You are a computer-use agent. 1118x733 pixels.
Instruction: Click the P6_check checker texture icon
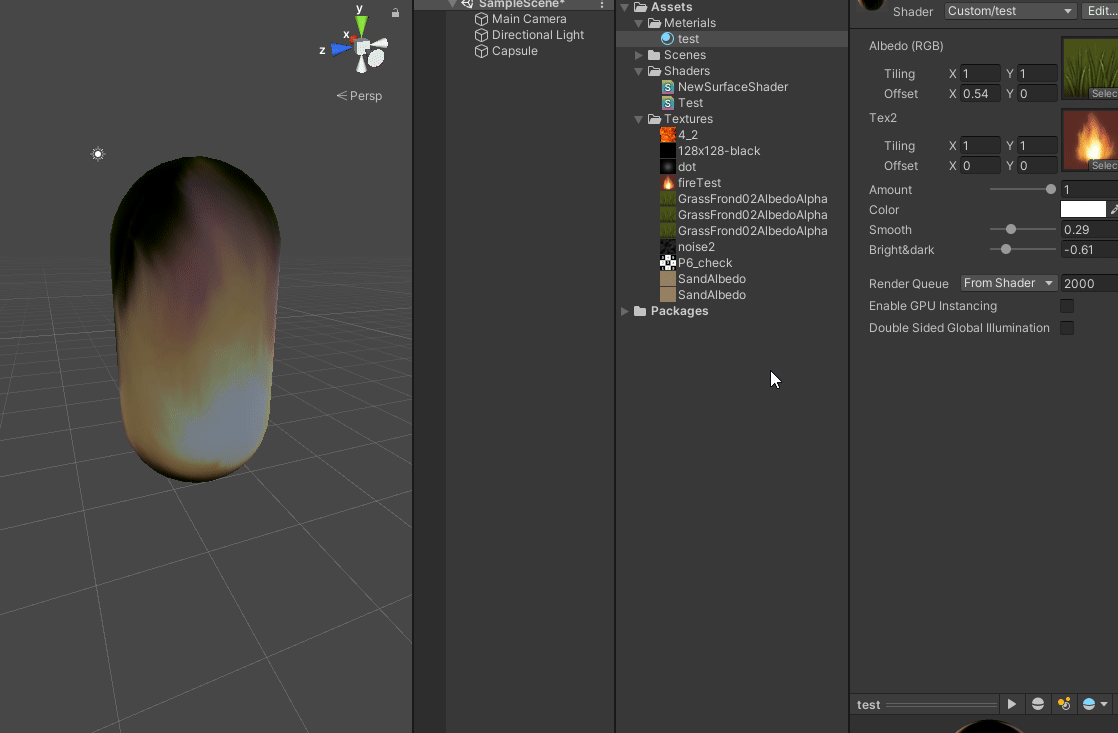[667, 262]
